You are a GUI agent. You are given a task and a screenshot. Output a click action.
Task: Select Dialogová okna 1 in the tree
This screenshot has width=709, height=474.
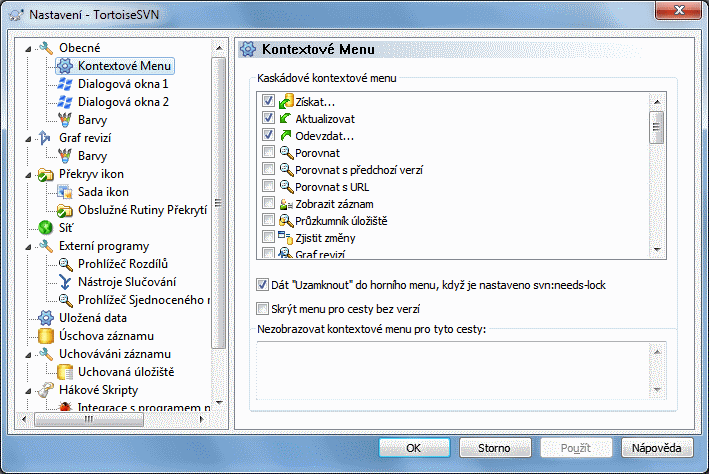[x=123, y=84]
